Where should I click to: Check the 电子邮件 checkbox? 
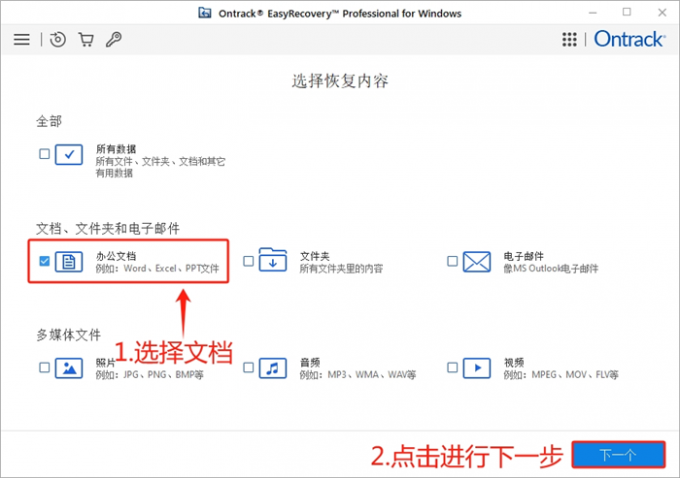pyautogui.click(x=452, y=261)
